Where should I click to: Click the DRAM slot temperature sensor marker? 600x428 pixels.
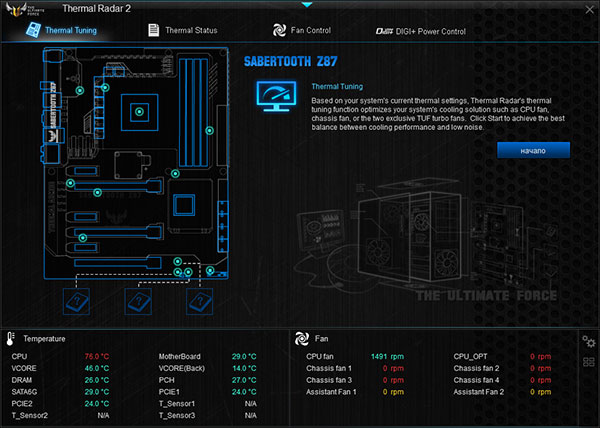[209, 130]
